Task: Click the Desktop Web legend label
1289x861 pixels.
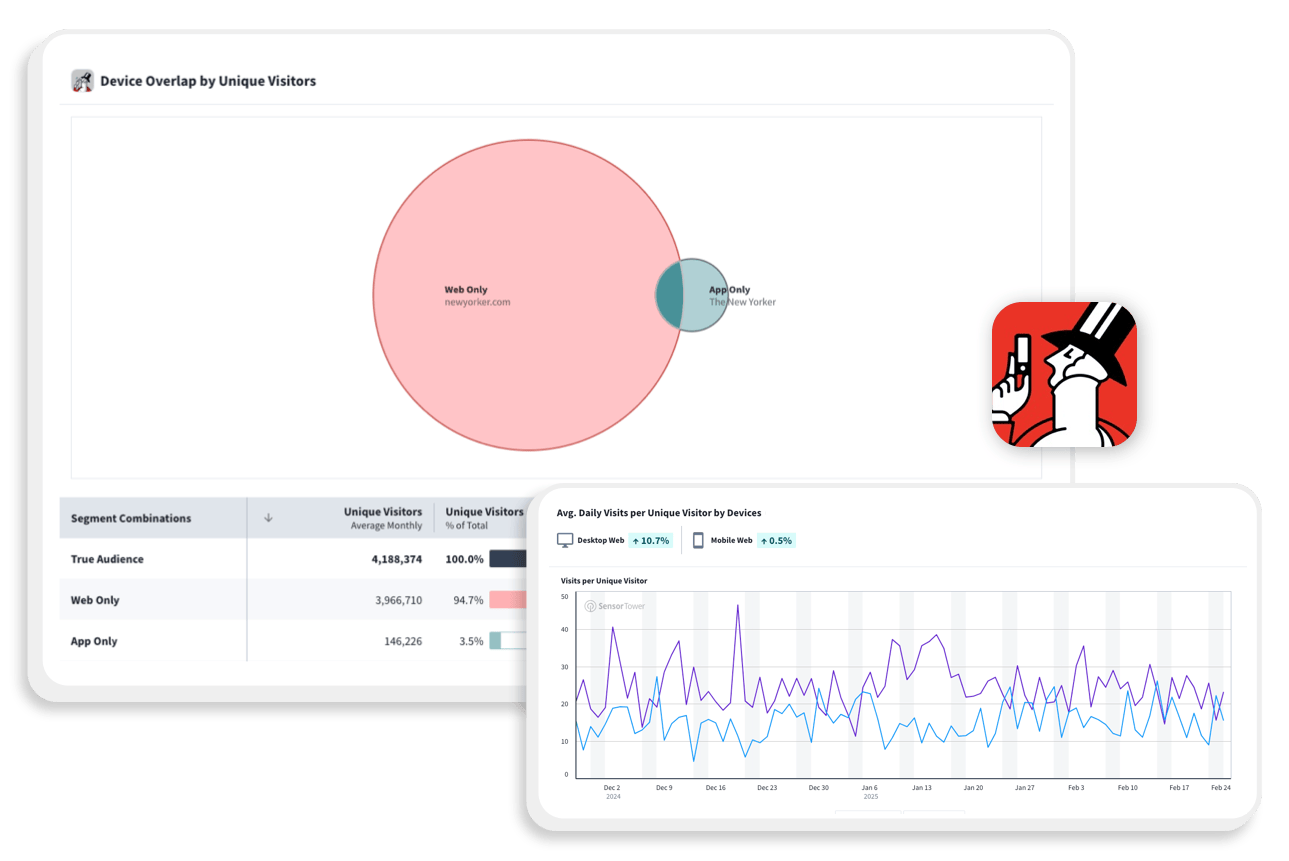Action: (x=601, y=540)
